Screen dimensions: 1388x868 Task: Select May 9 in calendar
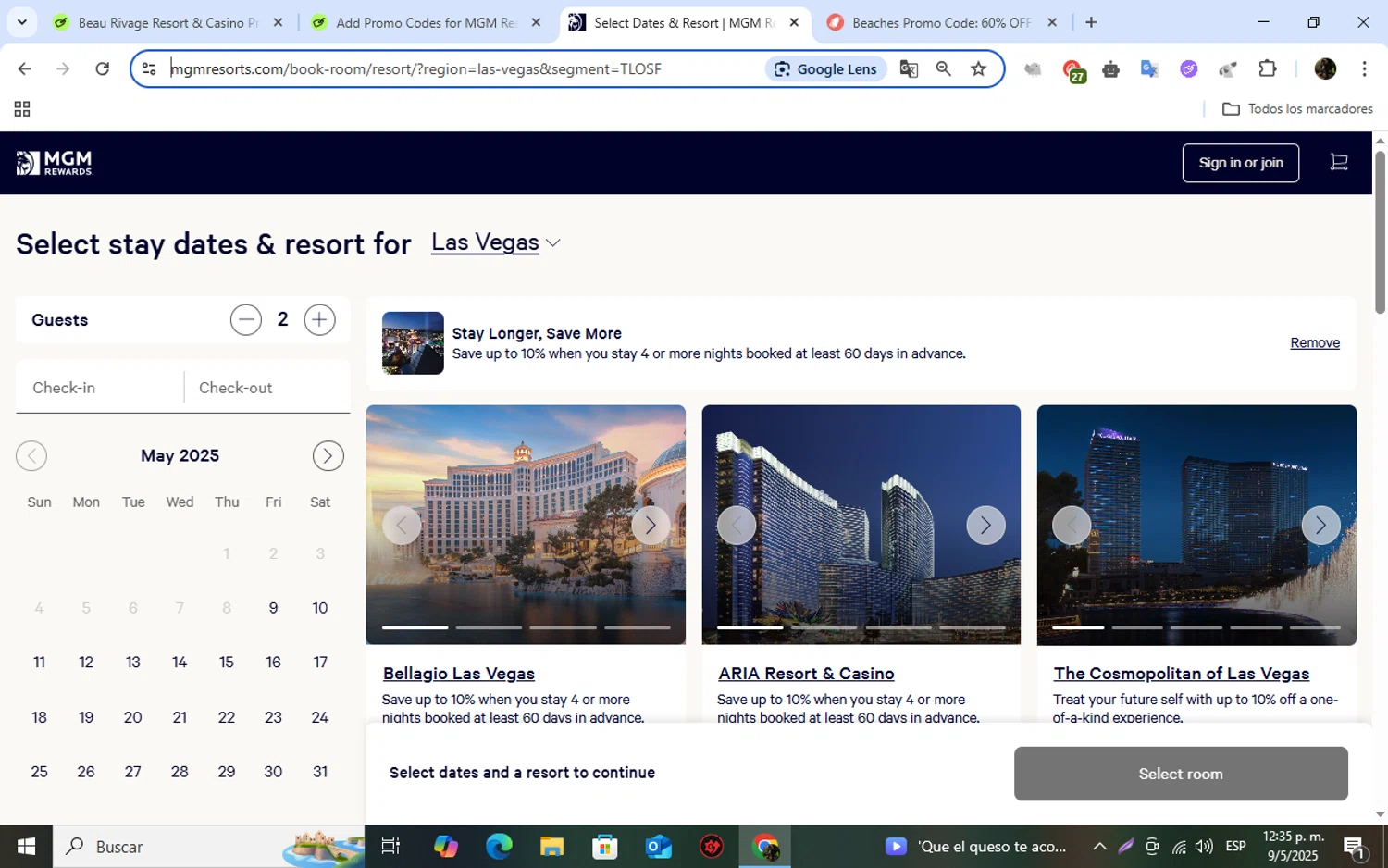(x=273, y=608)
